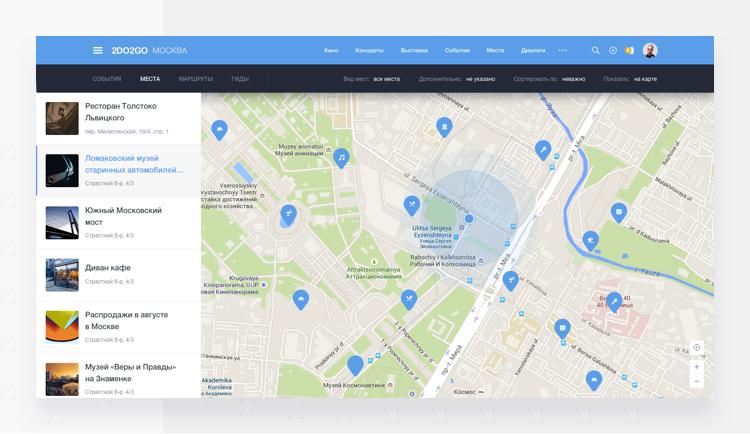
Task: Expand the 'Сортировать по' sort dropdown
Action: [573, 78]
